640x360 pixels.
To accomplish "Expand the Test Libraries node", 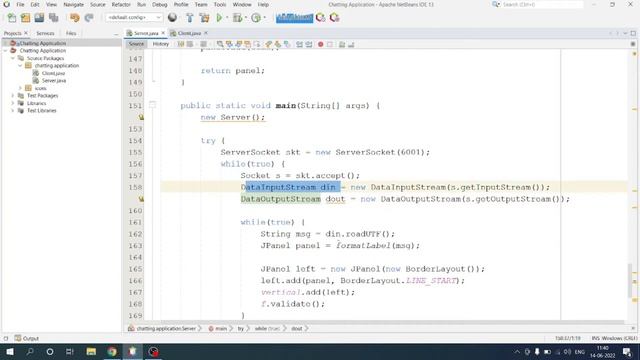I will [13, 111].
